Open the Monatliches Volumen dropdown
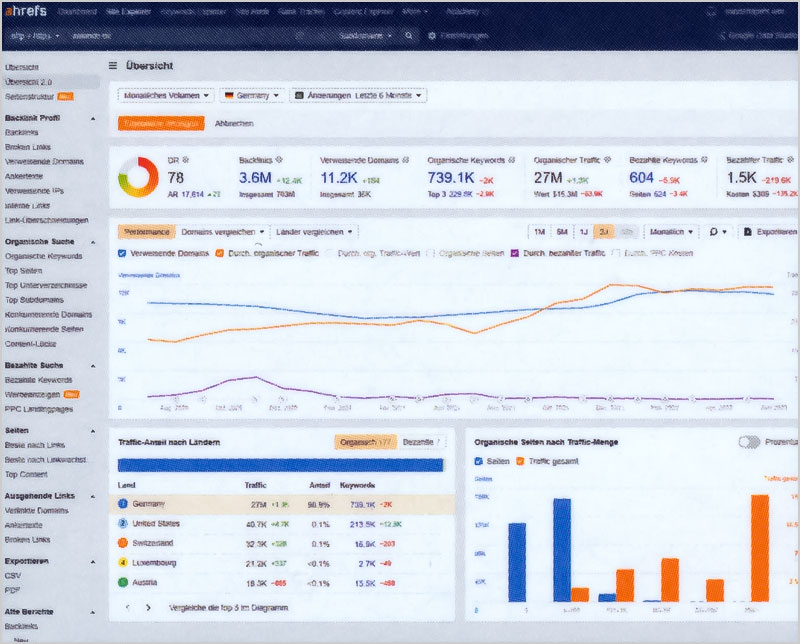Image resolution: width=800 pixels, height=644 pixels. (166, 95)
